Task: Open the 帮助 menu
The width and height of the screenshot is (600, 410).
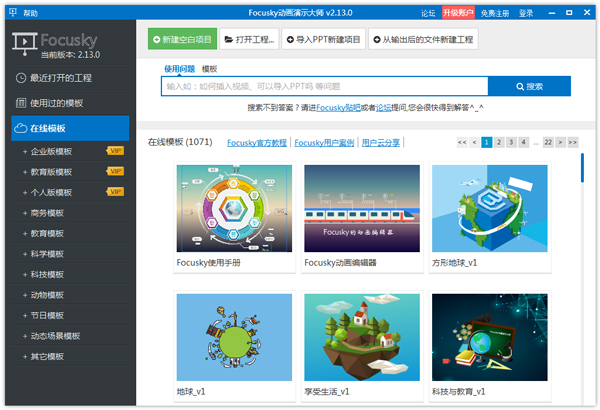Action: (31, 13)
